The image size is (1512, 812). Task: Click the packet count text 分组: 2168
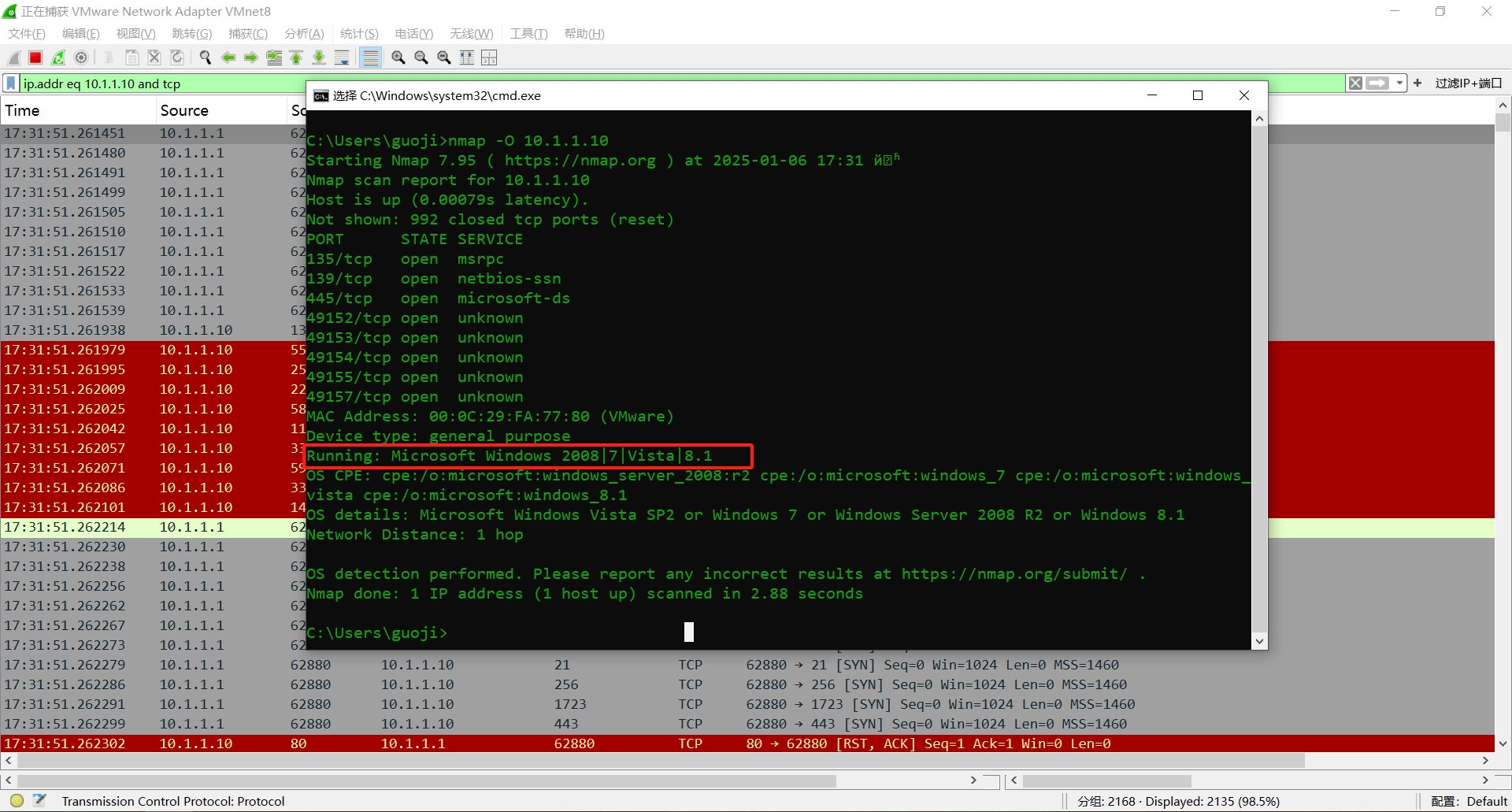1106,801
